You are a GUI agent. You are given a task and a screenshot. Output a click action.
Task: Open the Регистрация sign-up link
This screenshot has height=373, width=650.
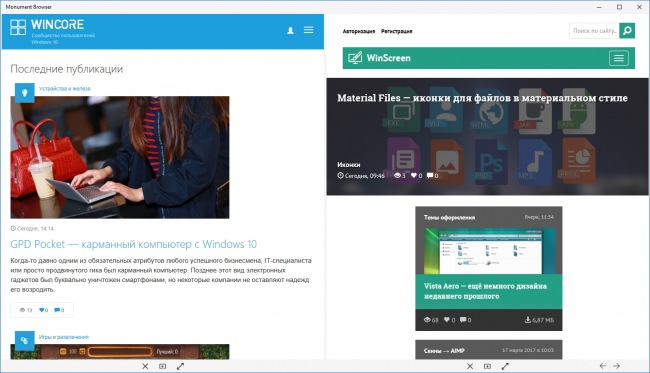coord(397,31)
